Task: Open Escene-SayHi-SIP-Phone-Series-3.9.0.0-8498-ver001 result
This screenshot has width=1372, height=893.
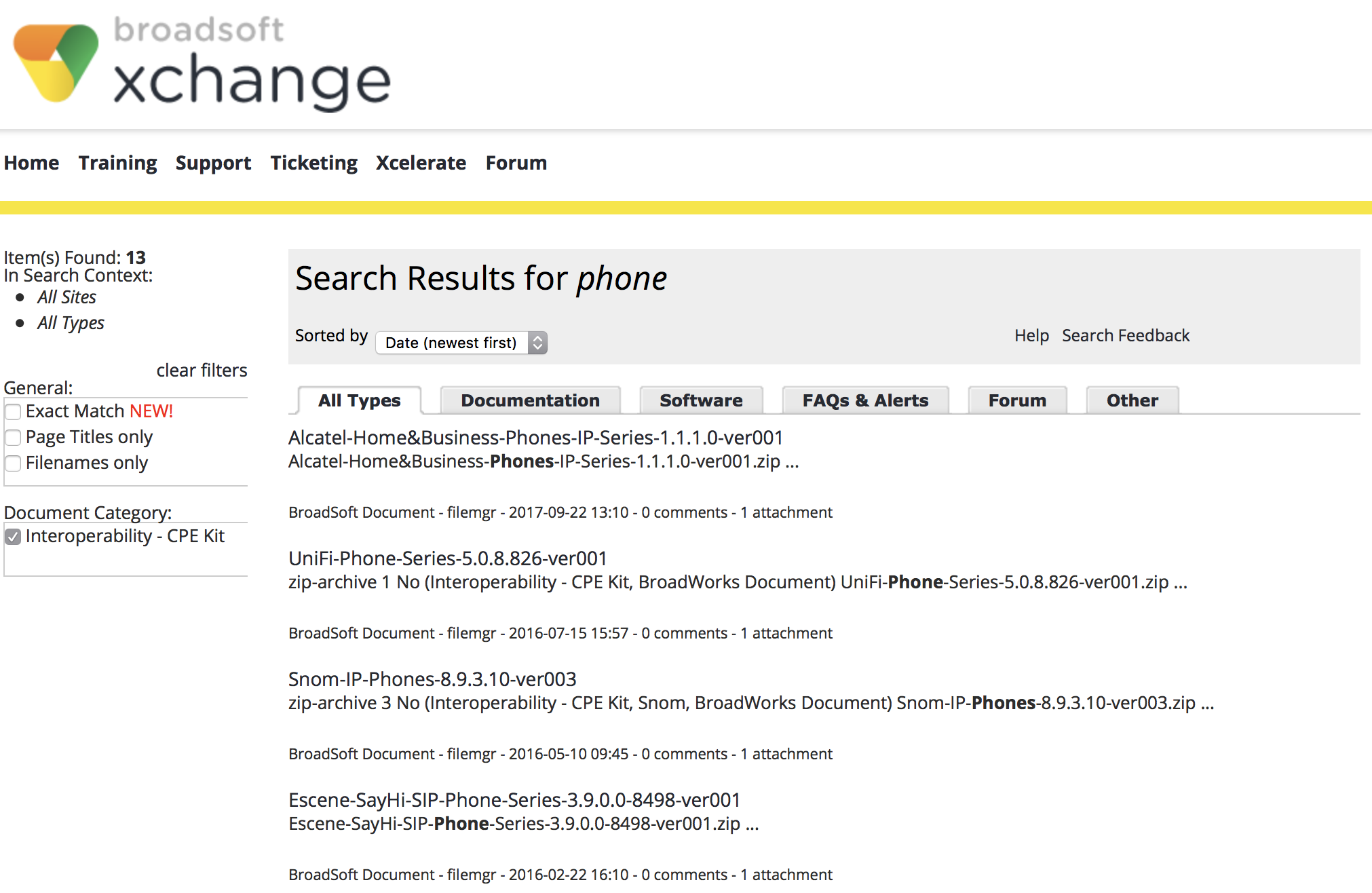Action: tap(514, 800)
